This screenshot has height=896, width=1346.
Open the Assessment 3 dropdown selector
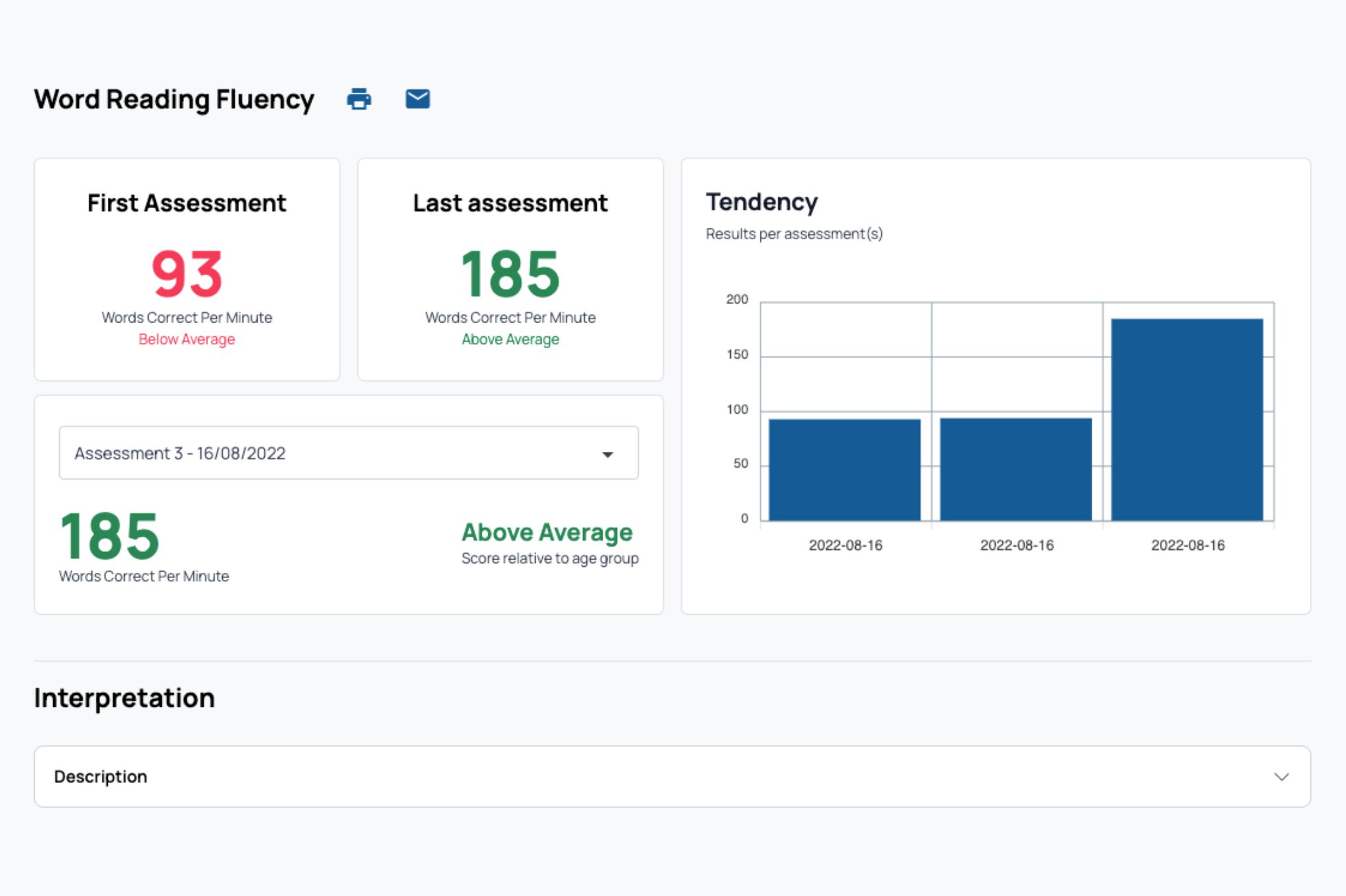click(x=348, y=453)
